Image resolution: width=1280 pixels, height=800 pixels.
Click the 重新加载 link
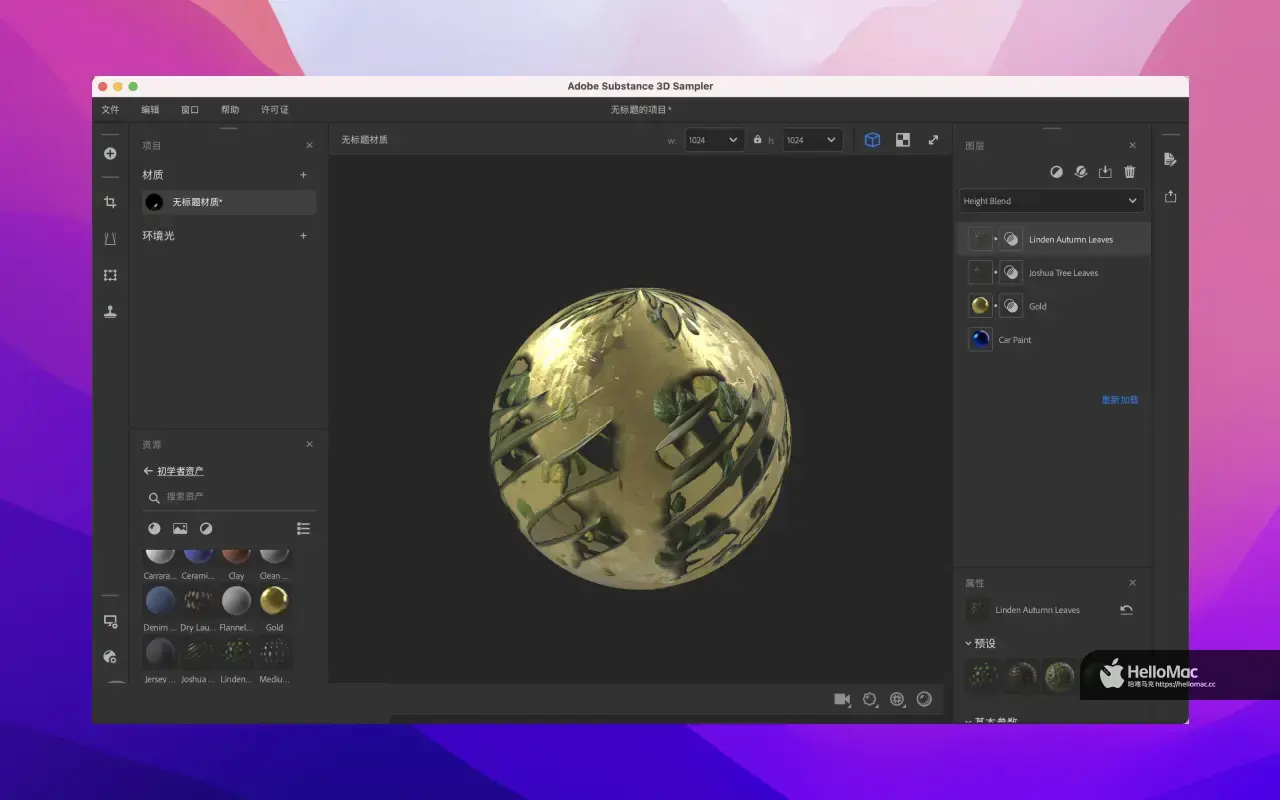1120,400
